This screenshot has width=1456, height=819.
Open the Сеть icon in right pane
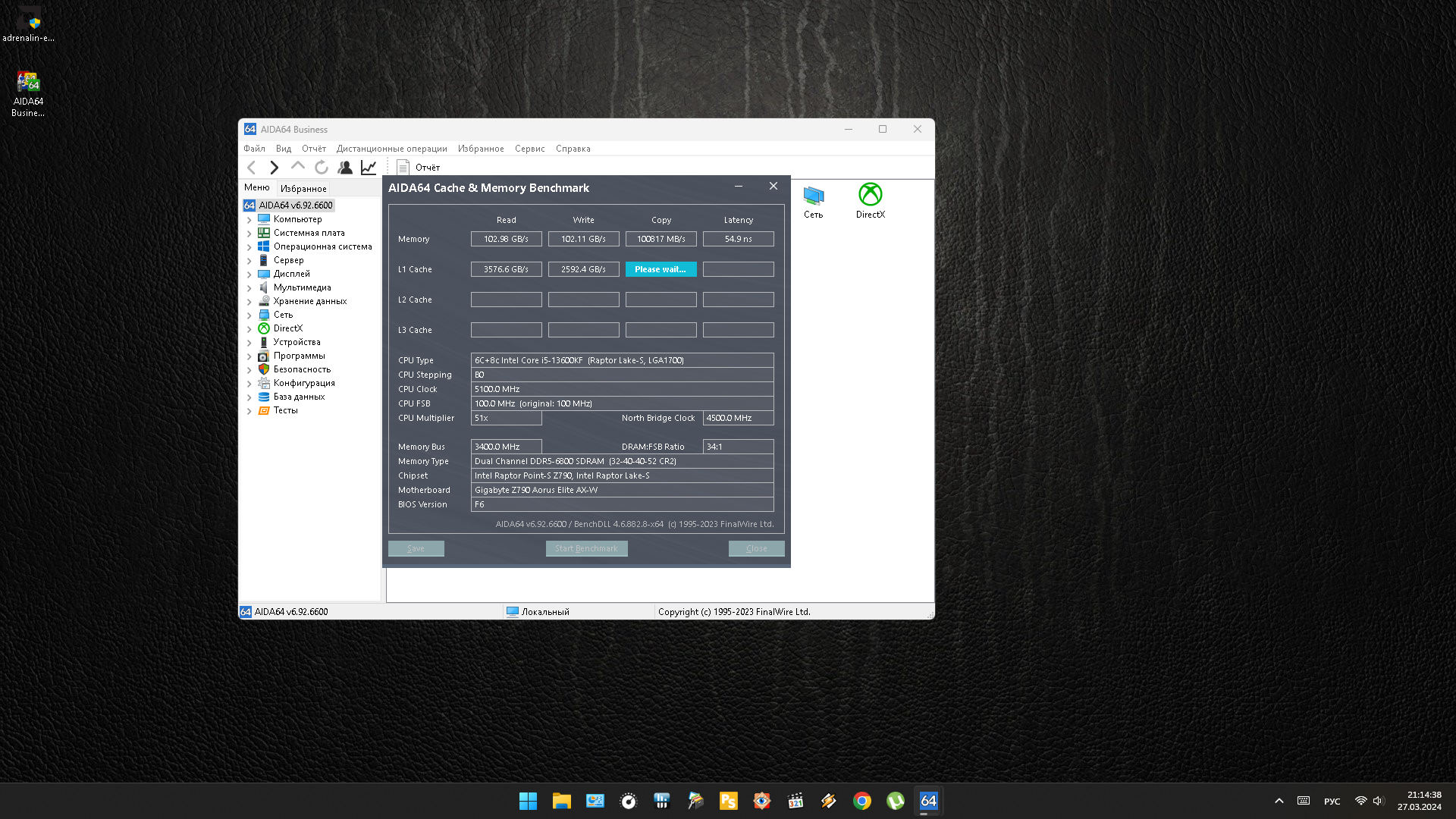[x=813, y=201]
